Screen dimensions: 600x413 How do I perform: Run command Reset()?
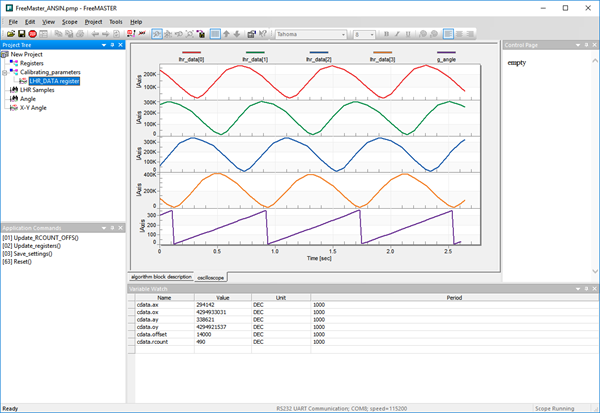(17, 262)
